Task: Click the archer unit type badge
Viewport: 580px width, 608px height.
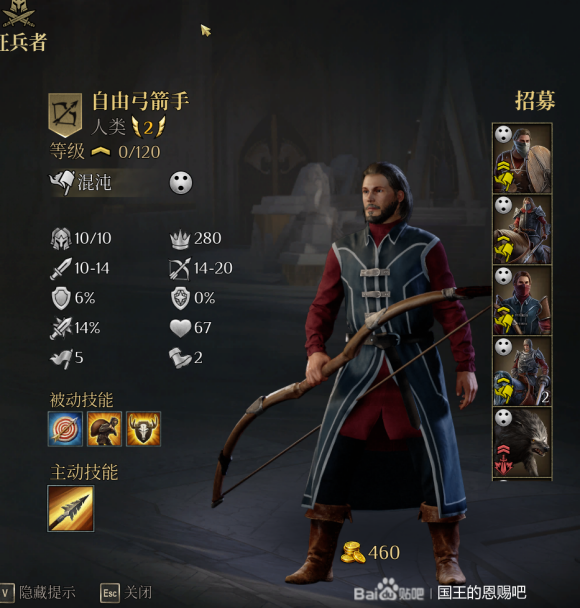Action: coord(65,114)
